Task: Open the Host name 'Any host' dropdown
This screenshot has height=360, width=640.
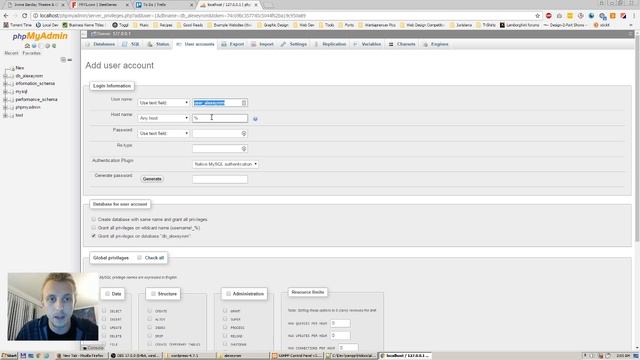Action: tap(163, 118)
